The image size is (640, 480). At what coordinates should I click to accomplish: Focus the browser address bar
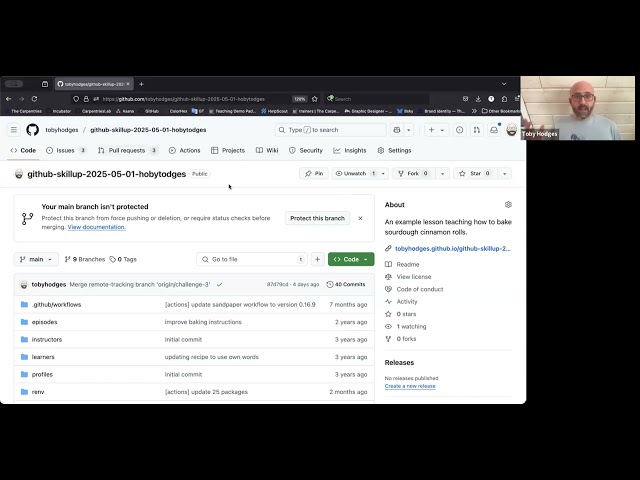(196, 99)
